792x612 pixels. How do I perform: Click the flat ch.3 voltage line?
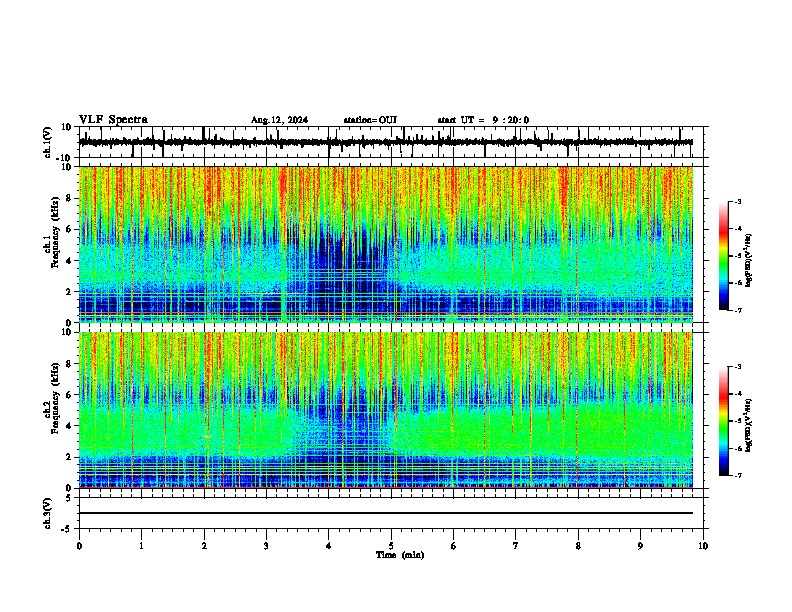[386, 513]
